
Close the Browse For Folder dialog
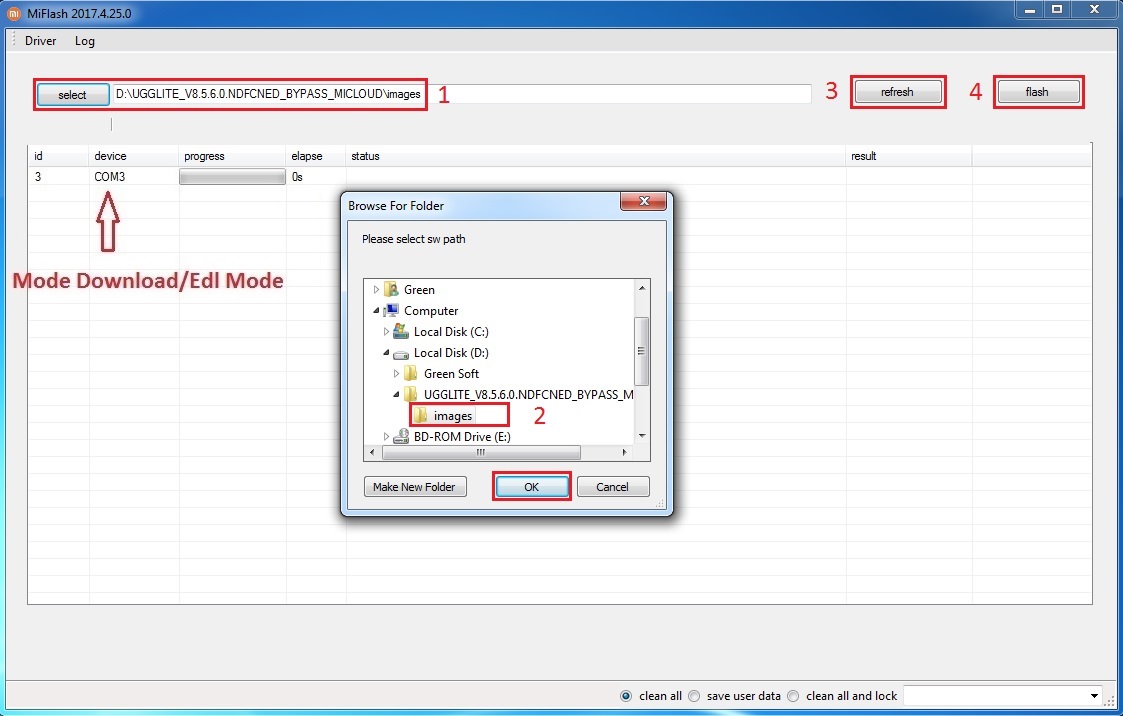[643, 201]
